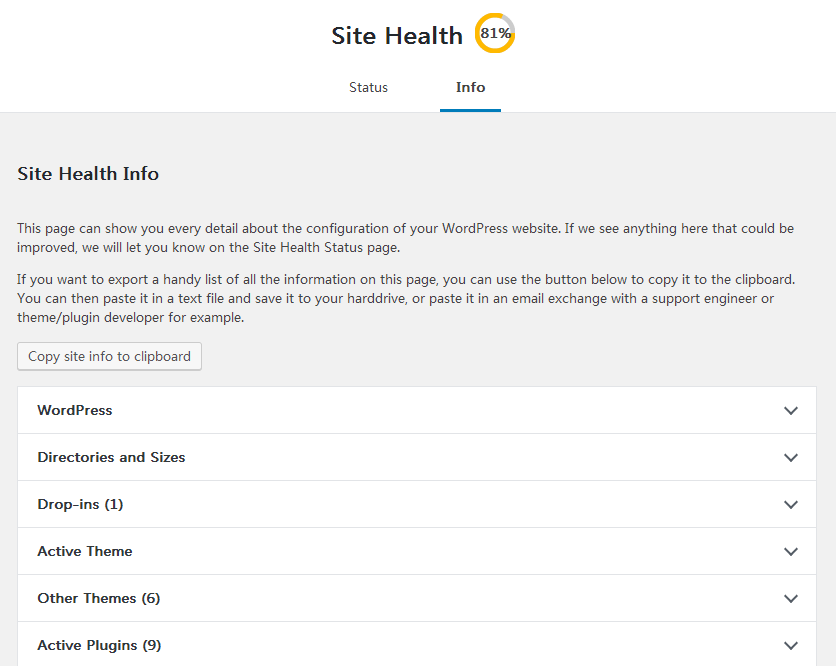Select the Info tab
Viewport: 836px width, 666px height.
click(470, 88)
